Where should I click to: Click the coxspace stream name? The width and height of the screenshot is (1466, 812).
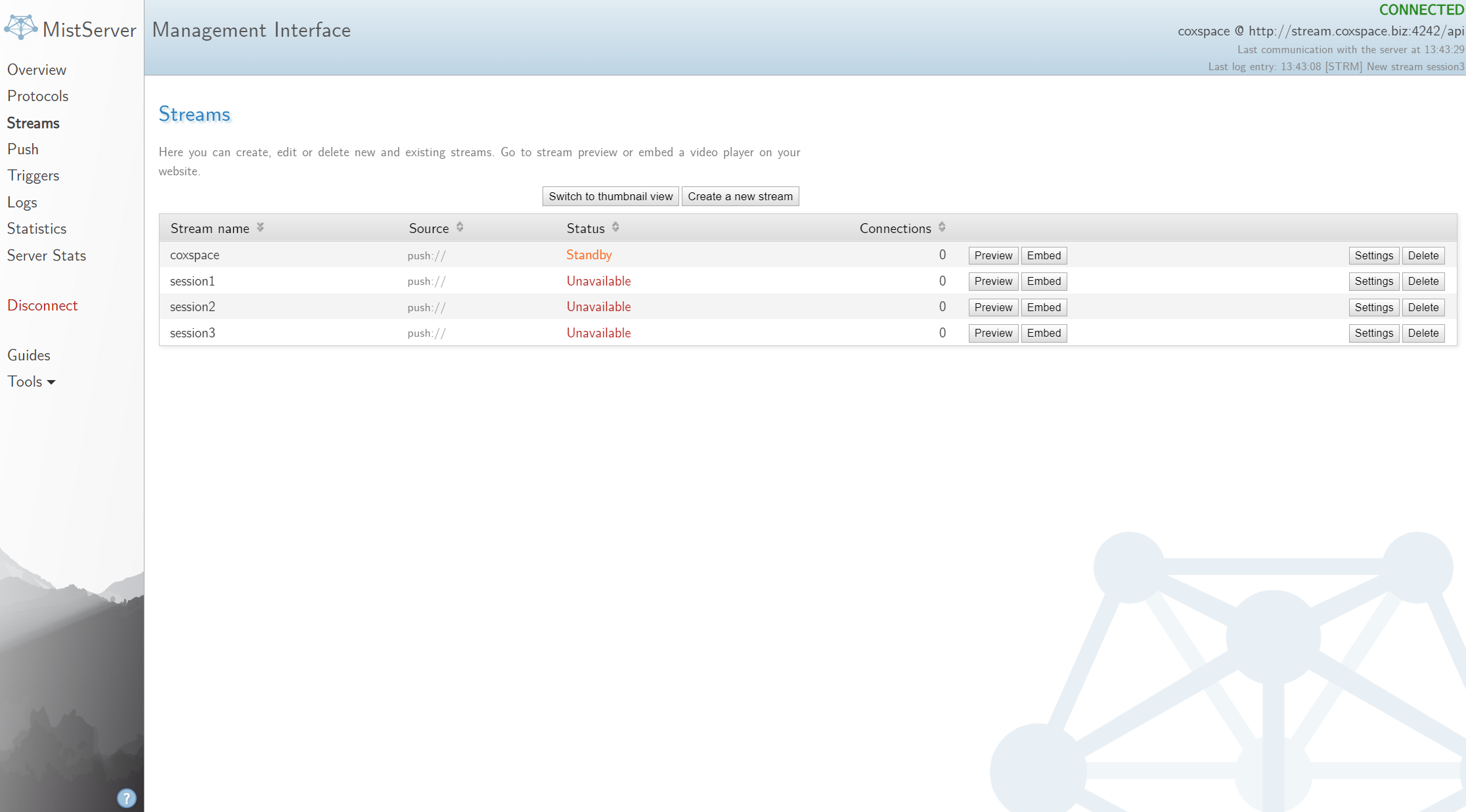click(194, 255)
